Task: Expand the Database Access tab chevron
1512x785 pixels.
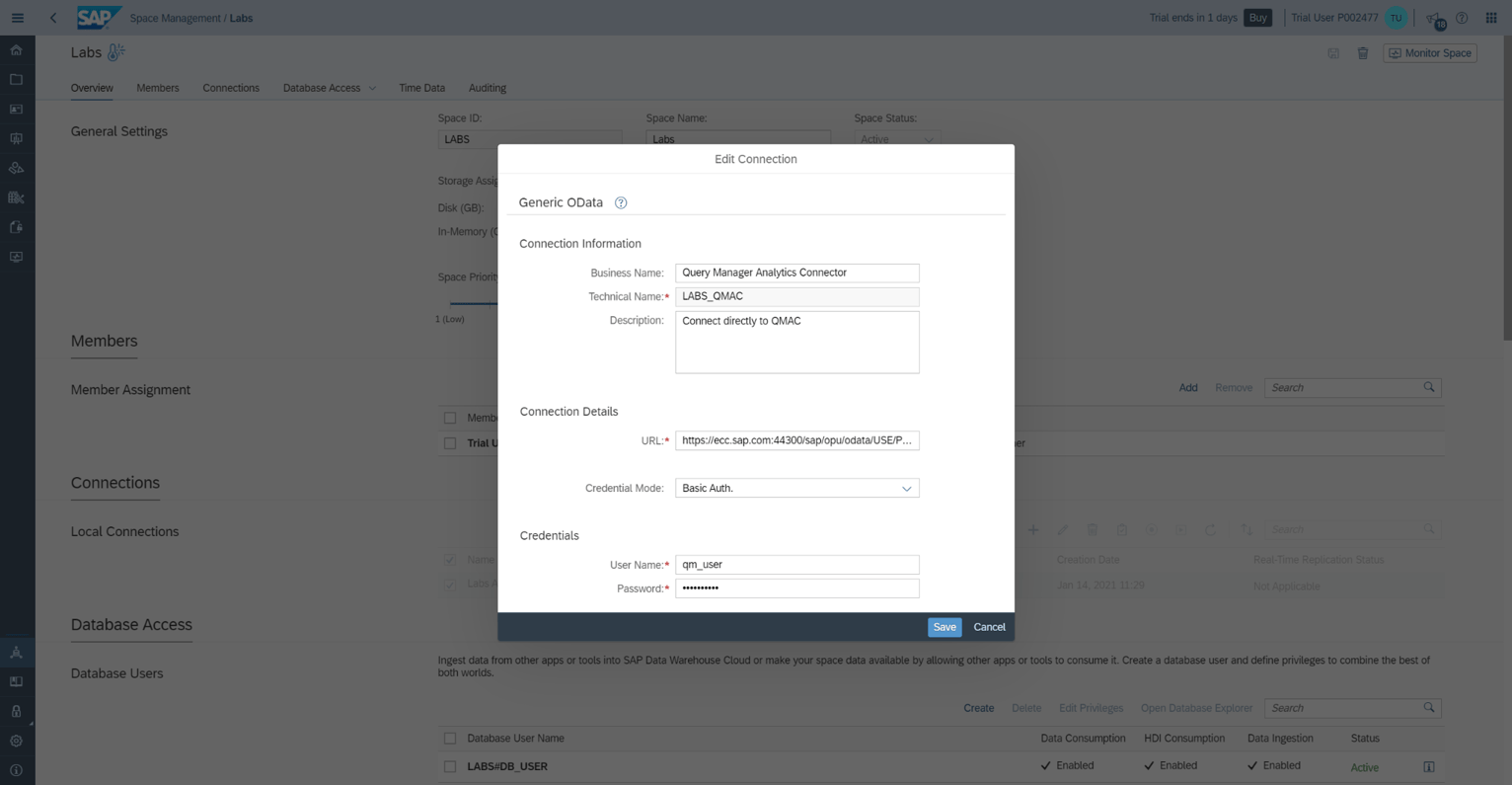Action: tap(372, 88)
